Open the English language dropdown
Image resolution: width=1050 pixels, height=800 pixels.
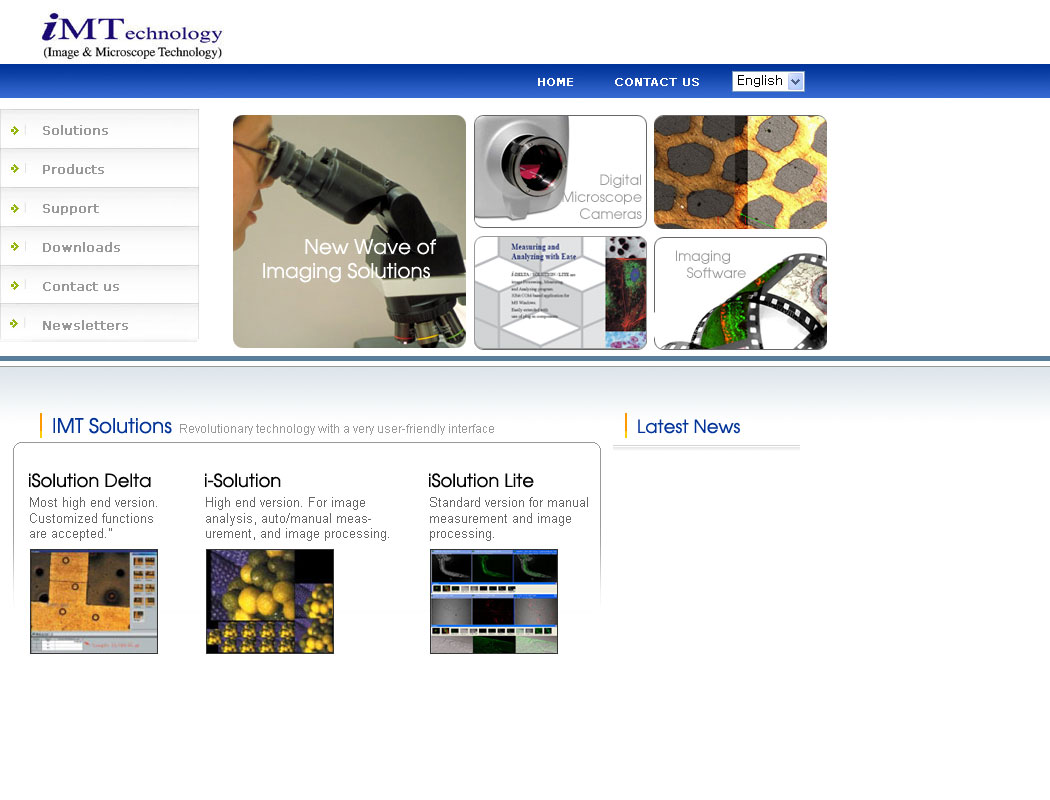click(768, 81)
